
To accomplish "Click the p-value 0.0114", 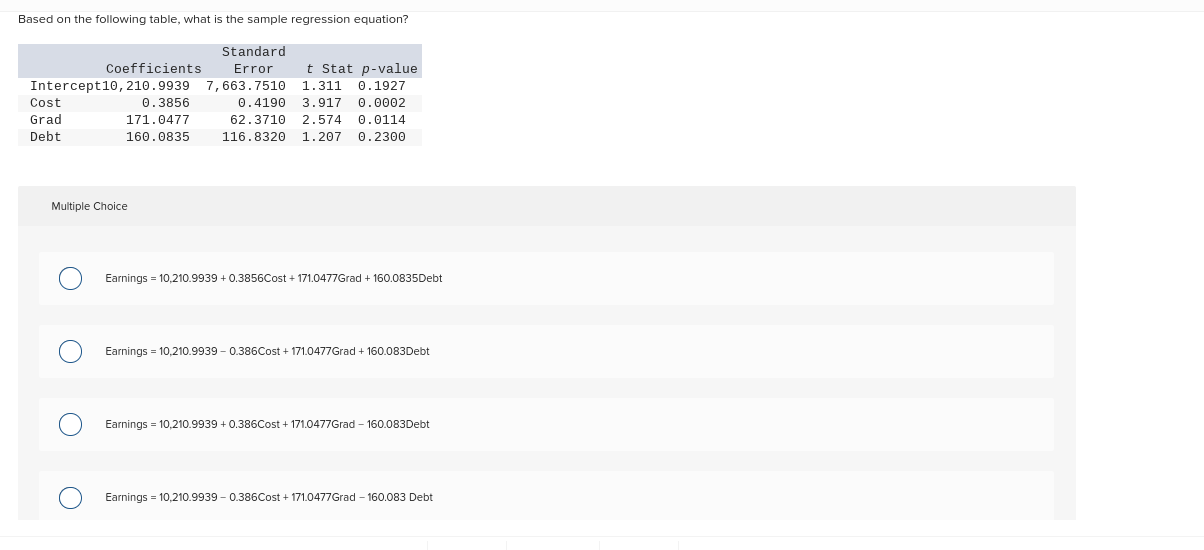I will [382, 120].
